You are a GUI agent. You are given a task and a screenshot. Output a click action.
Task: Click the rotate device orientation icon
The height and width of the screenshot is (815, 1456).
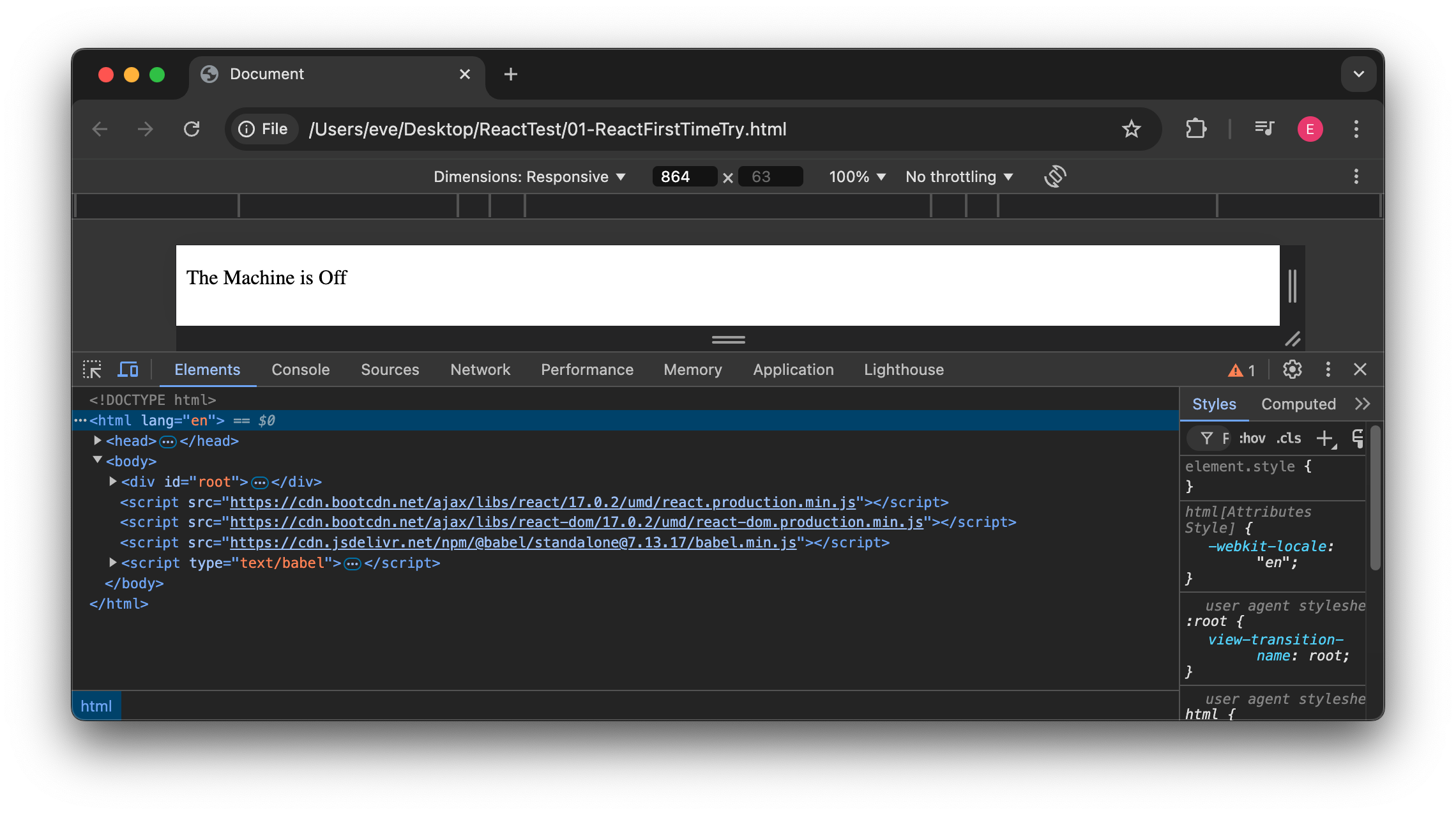tap(1055, 176)
